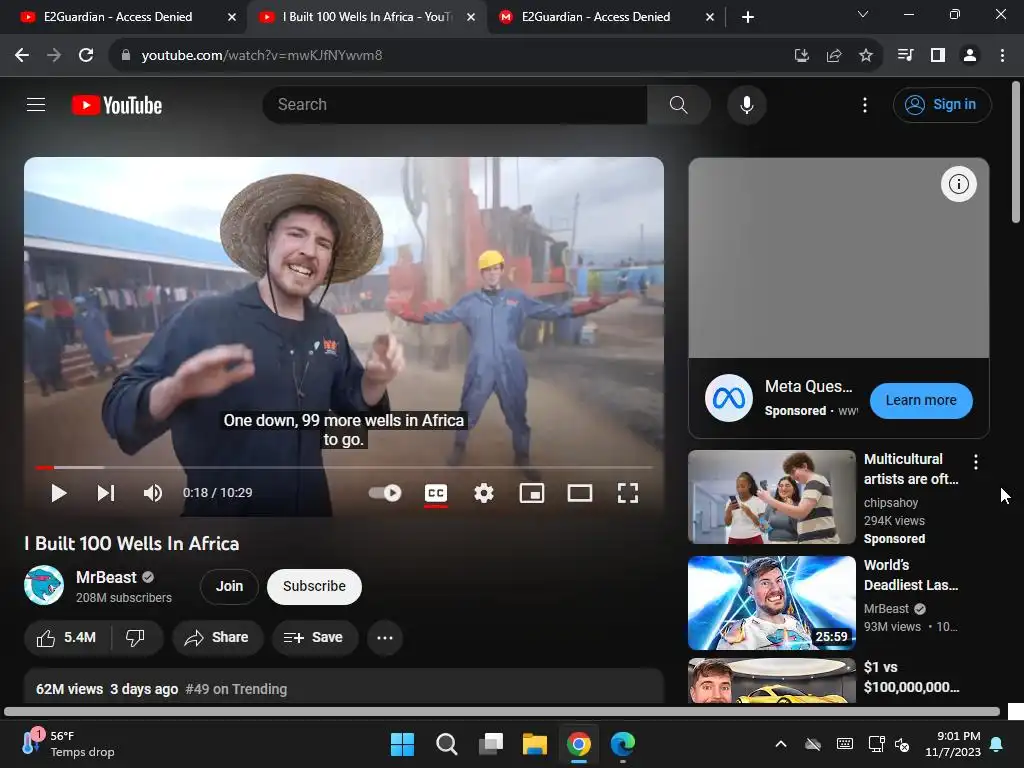Dislike the video
Viewport: 1024px width, 768px height.
136,637
